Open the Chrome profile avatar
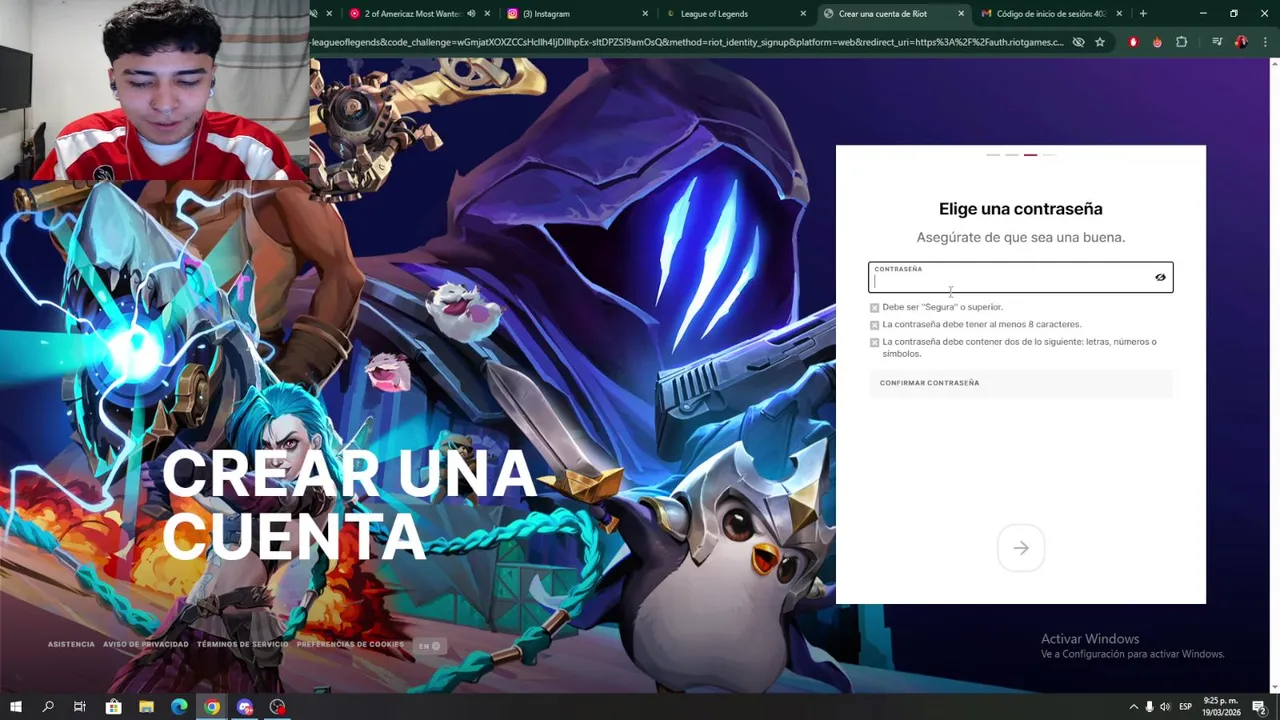Viewport: 1280px width, 720px height. tap(1241, 42)
